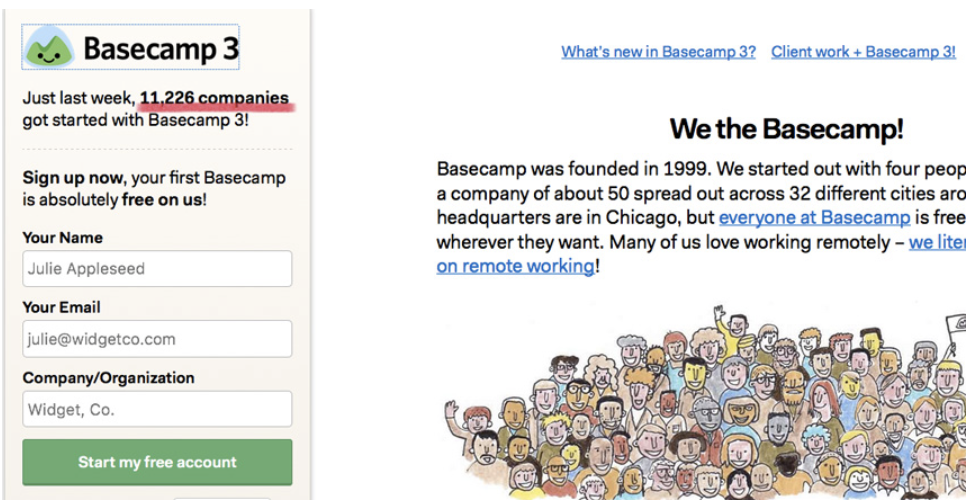Click the Basecamp 3 wordmark text
968x502 pixels.
(161, 49)
